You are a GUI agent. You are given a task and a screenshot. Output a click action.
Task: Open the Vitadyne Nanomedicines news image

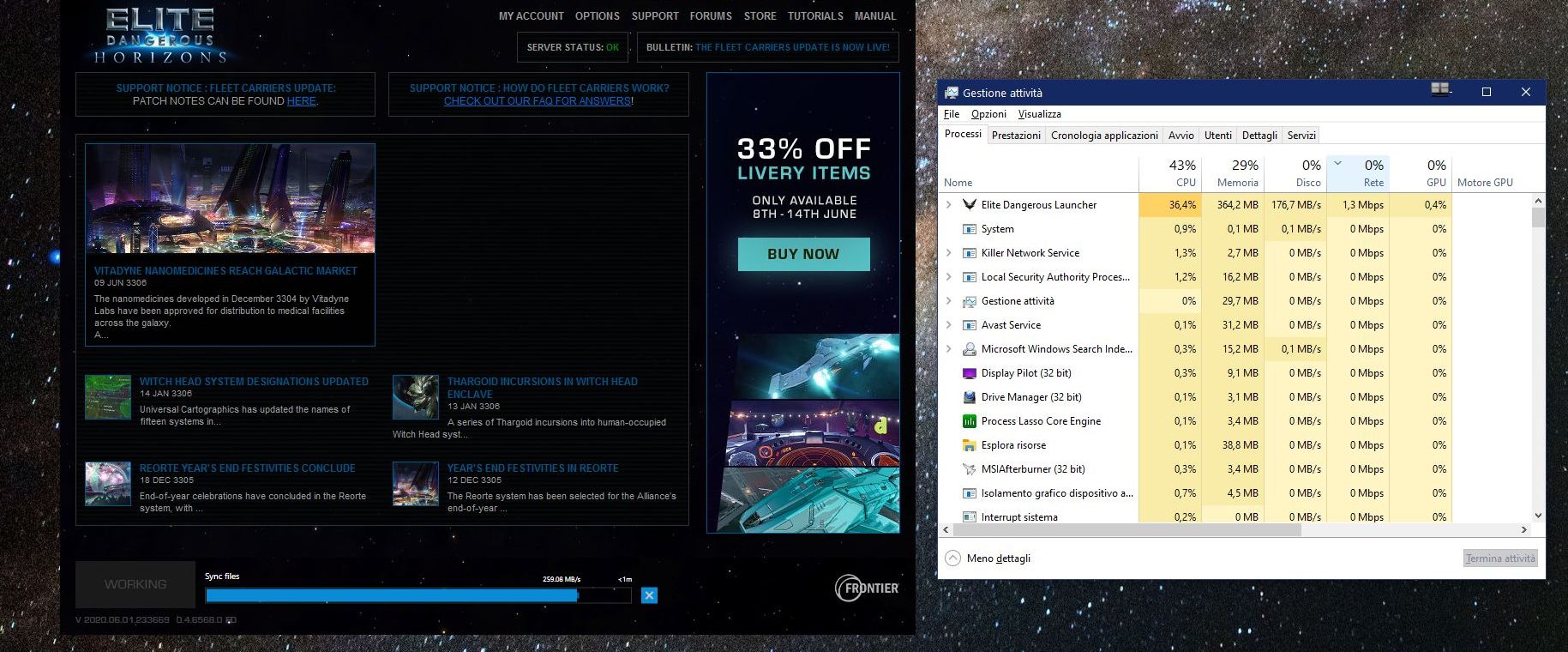coord(230,199)
